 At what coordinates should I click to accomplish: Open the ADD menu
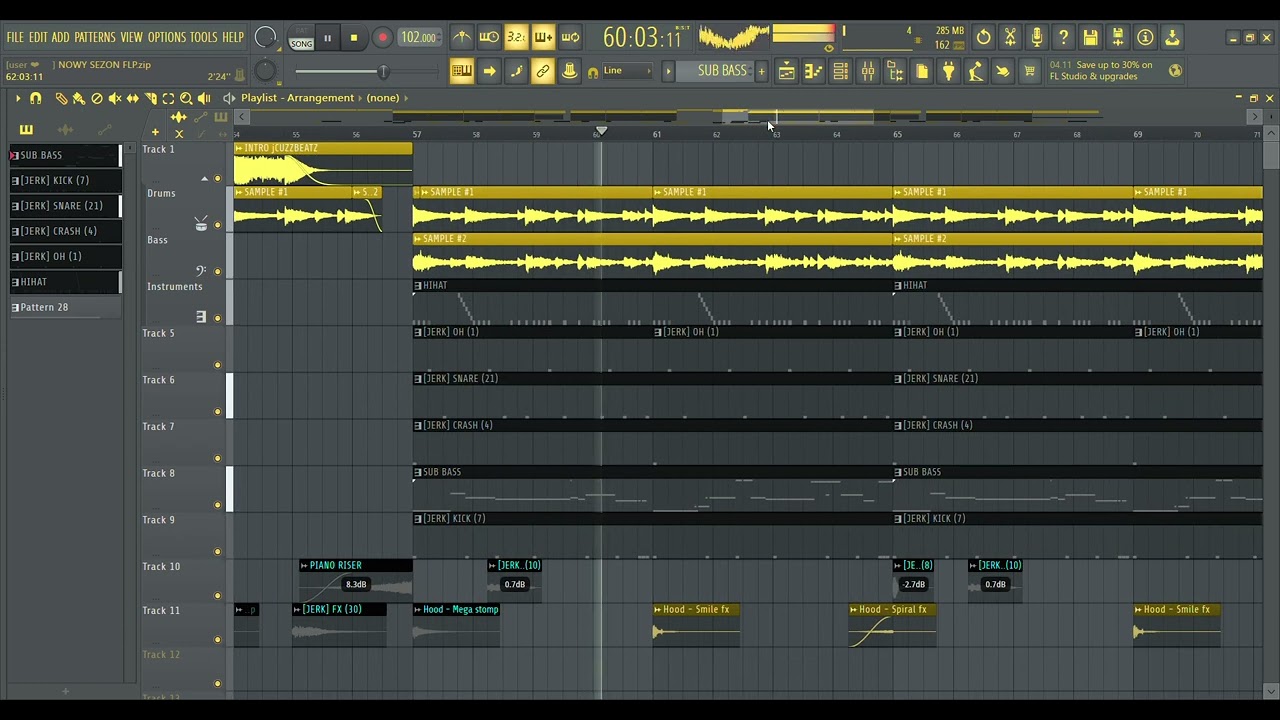(61, 38)
